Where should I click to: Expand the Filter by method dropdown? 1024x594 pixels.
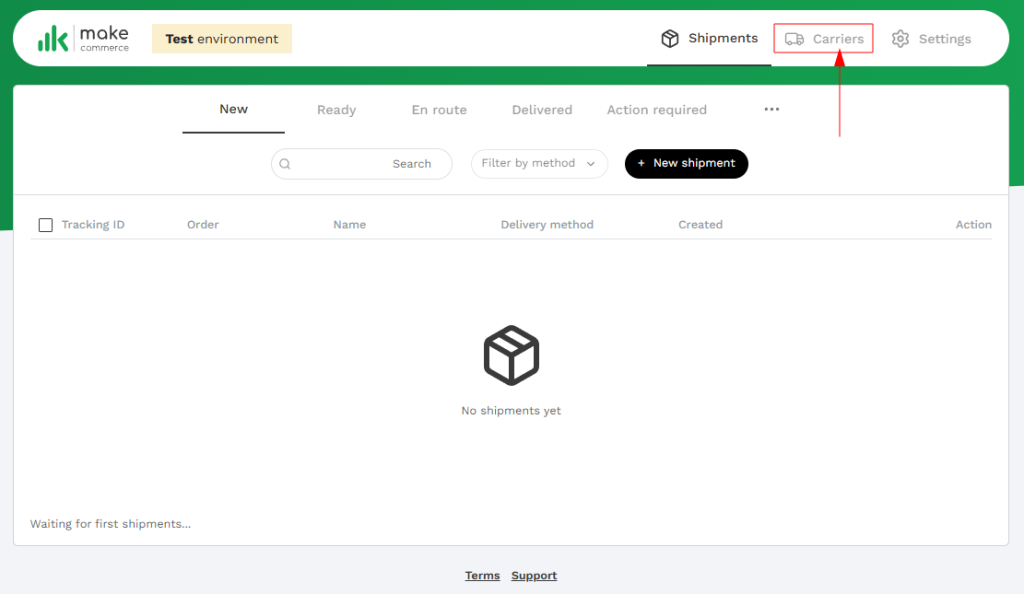coord(539,164)
